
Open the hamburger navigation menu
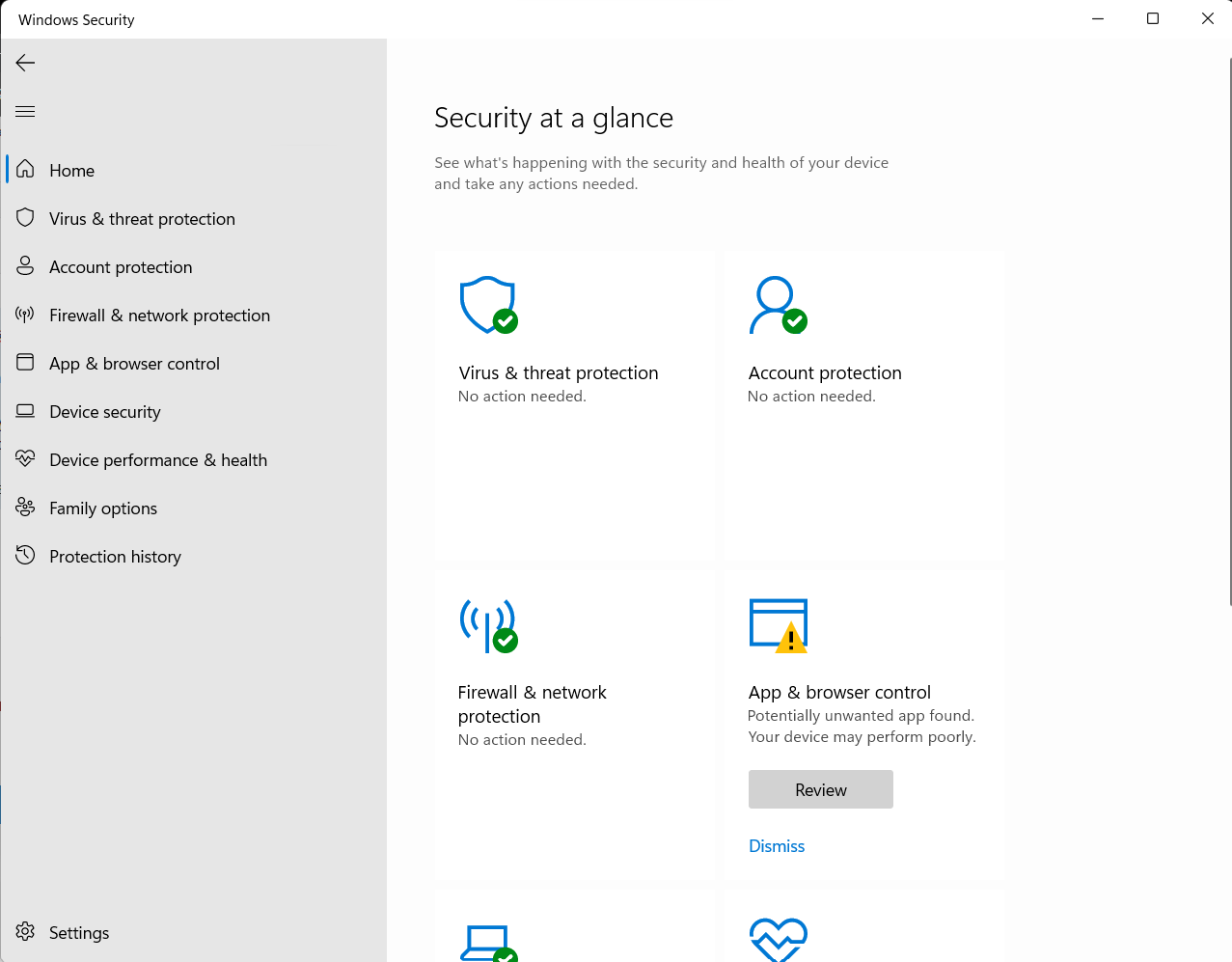pyautogui.click(x=26, y=111)
